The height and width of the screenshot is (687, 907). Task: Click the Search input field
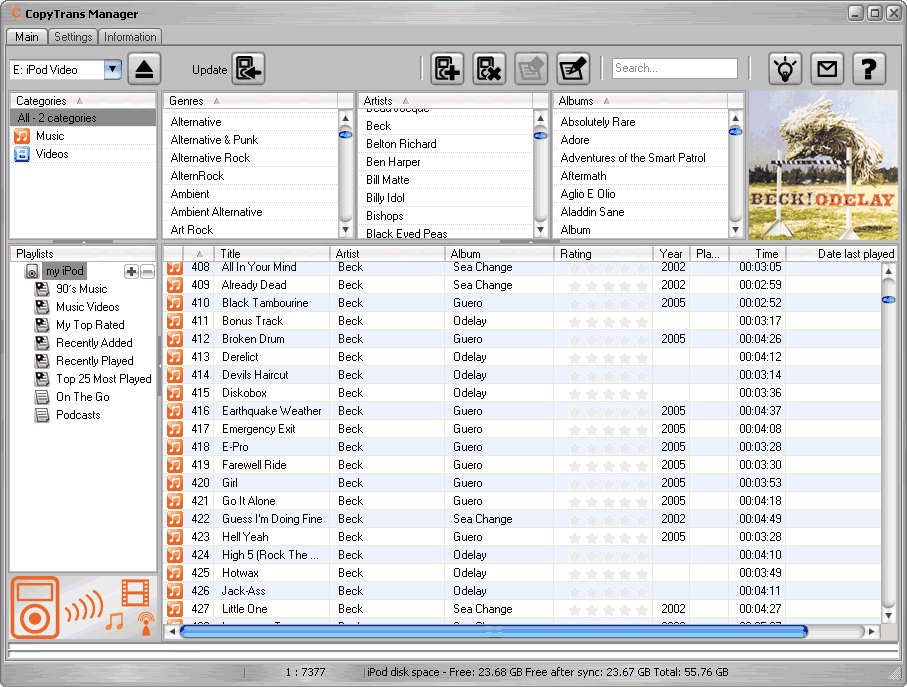pyautogui.click(x=674, y=68)
